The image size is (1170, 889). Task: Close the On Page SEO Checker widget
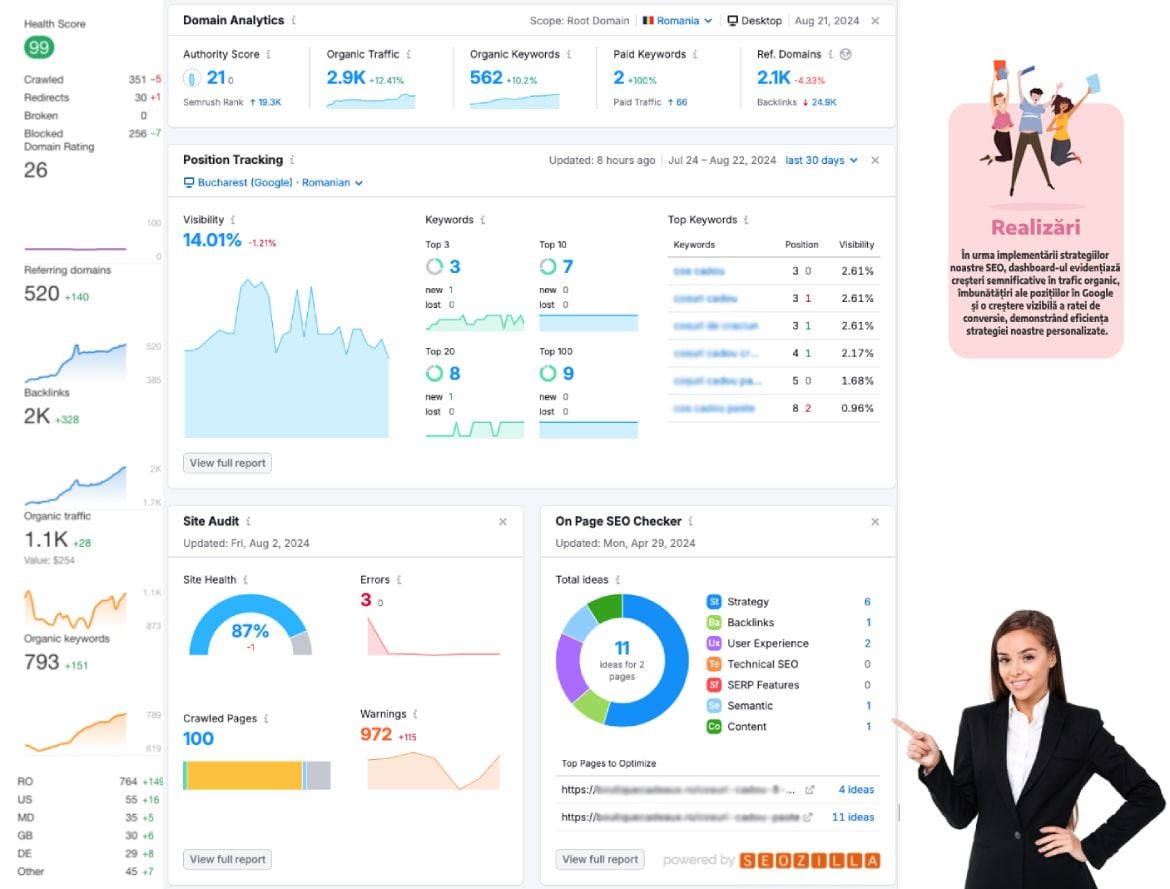tap(875, 522)
